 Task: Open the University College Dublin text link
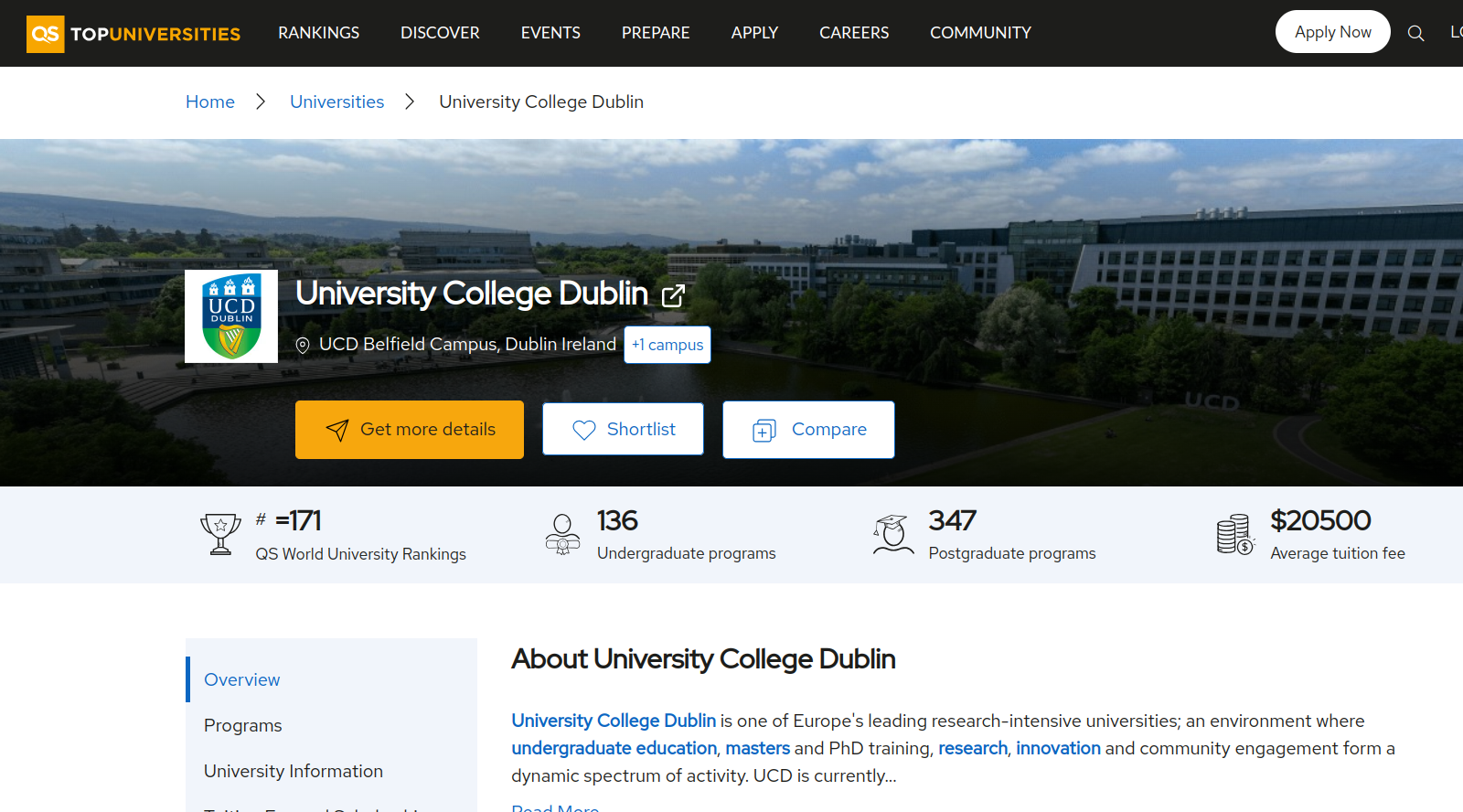(x=614, y=721)
